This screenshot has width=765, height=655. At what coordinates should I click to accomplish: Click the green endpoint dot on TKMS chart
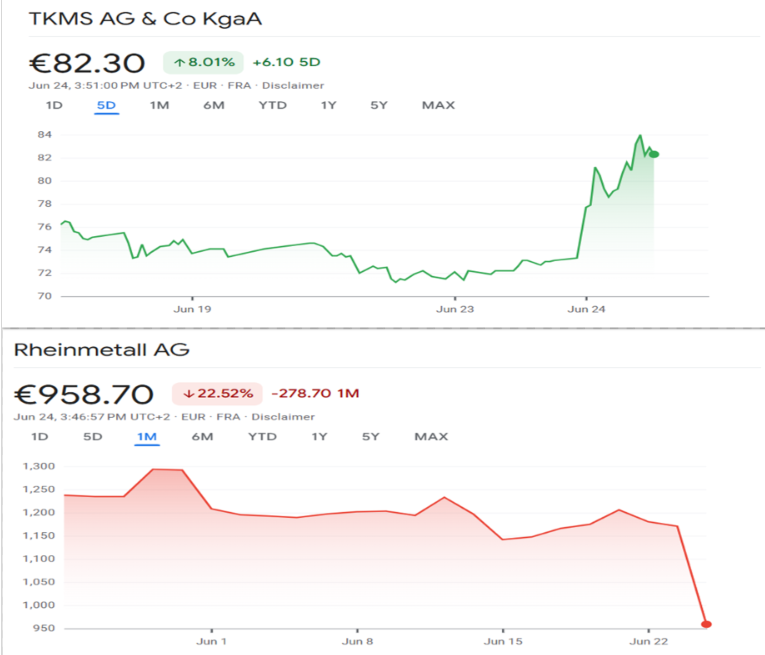pos(654,155)
